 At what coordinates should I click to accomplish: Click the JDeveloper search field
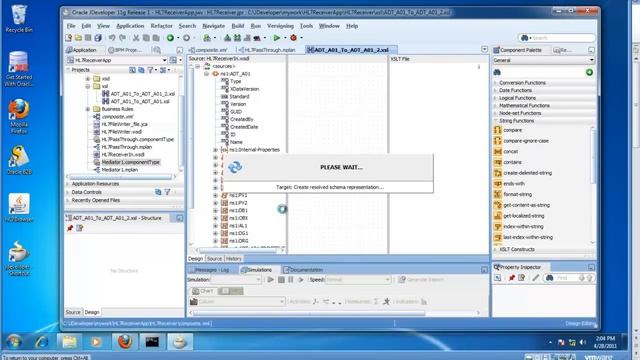[557, 38]
